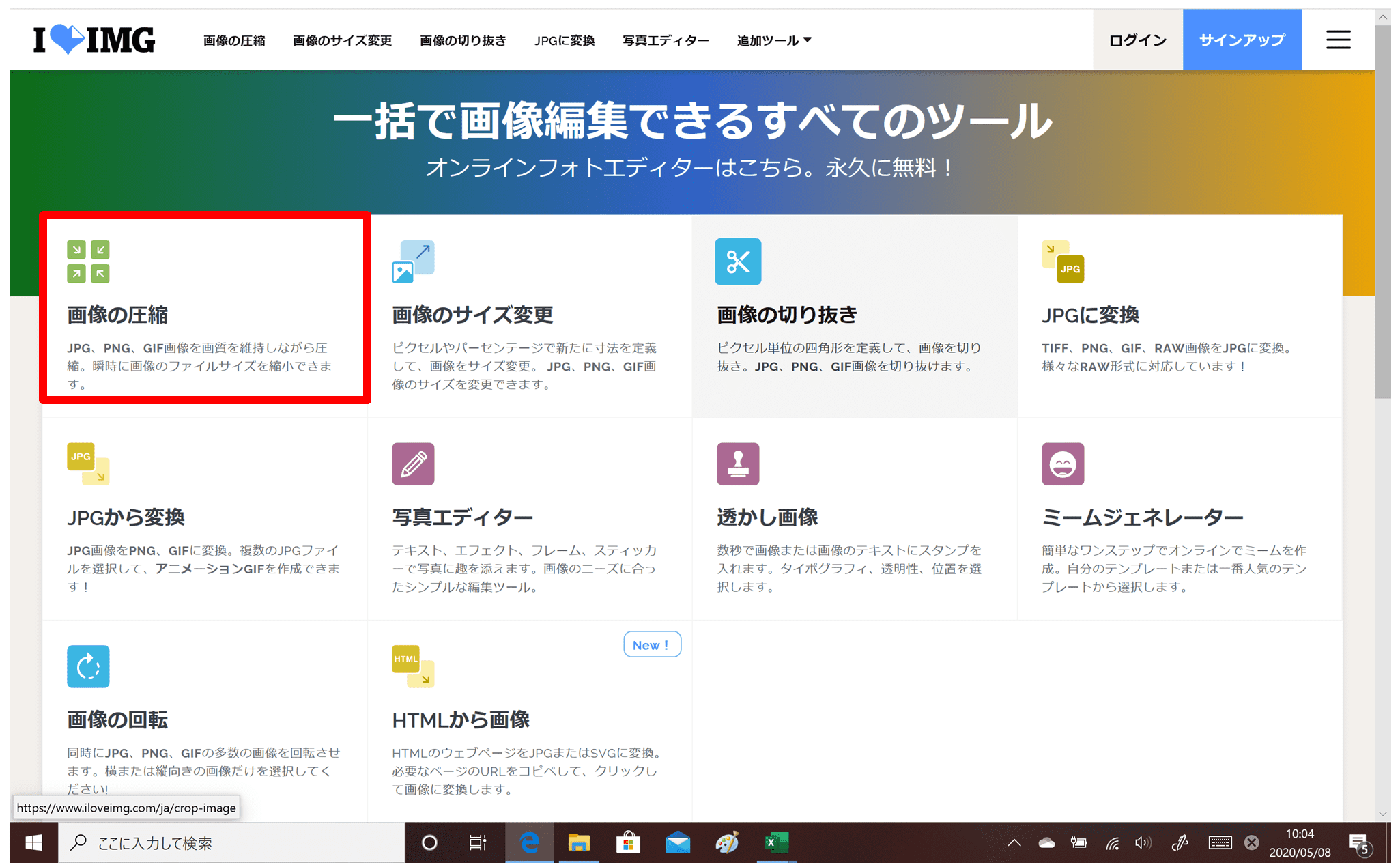Select 写真エディター in top navigation
Viewport: 1400px width, 867px height.
[x=666, y=40]
